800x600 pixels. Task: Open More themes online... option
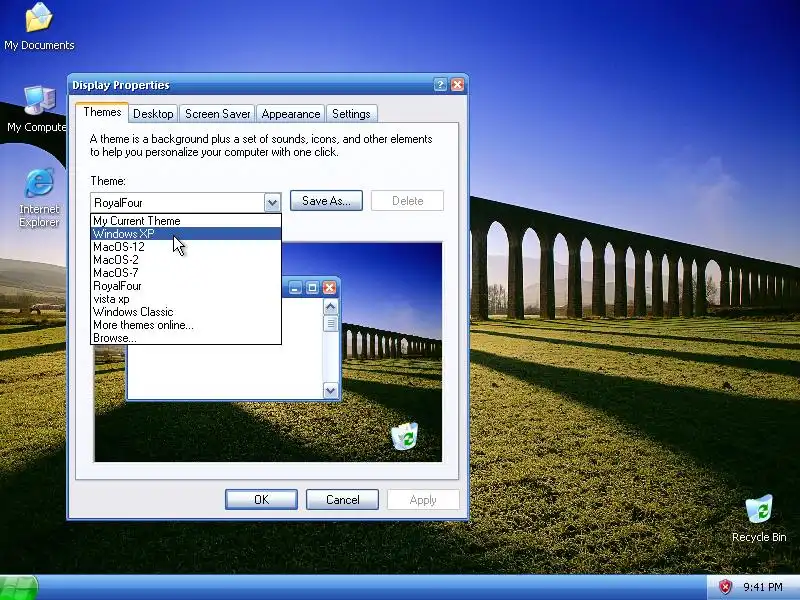click(x=186, y=325)
